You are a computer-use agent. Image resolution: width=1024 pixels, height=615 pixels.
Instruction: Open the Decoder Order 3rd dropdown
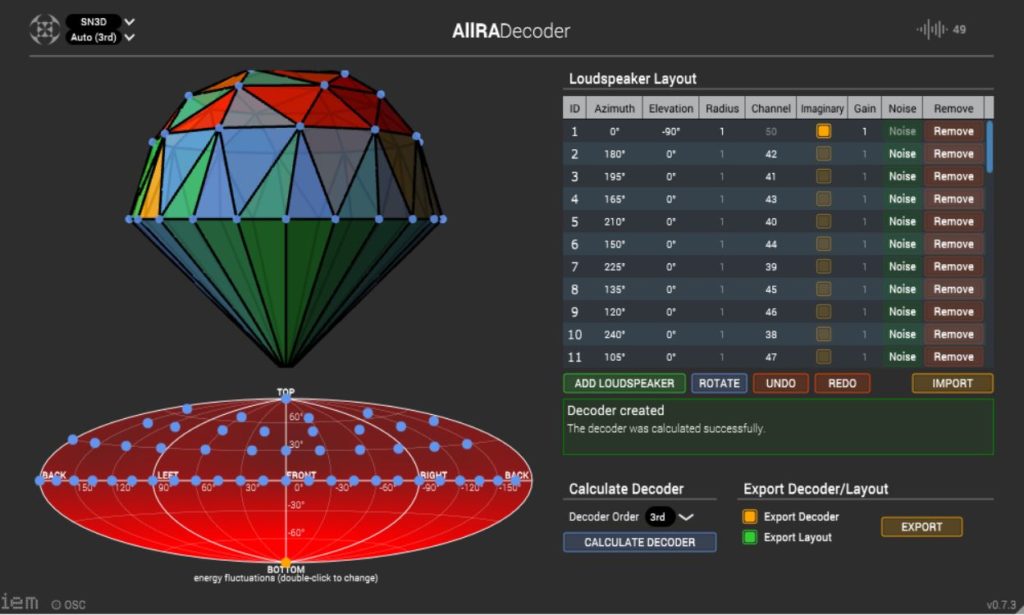pyautogui.click(x=669, y=516)
